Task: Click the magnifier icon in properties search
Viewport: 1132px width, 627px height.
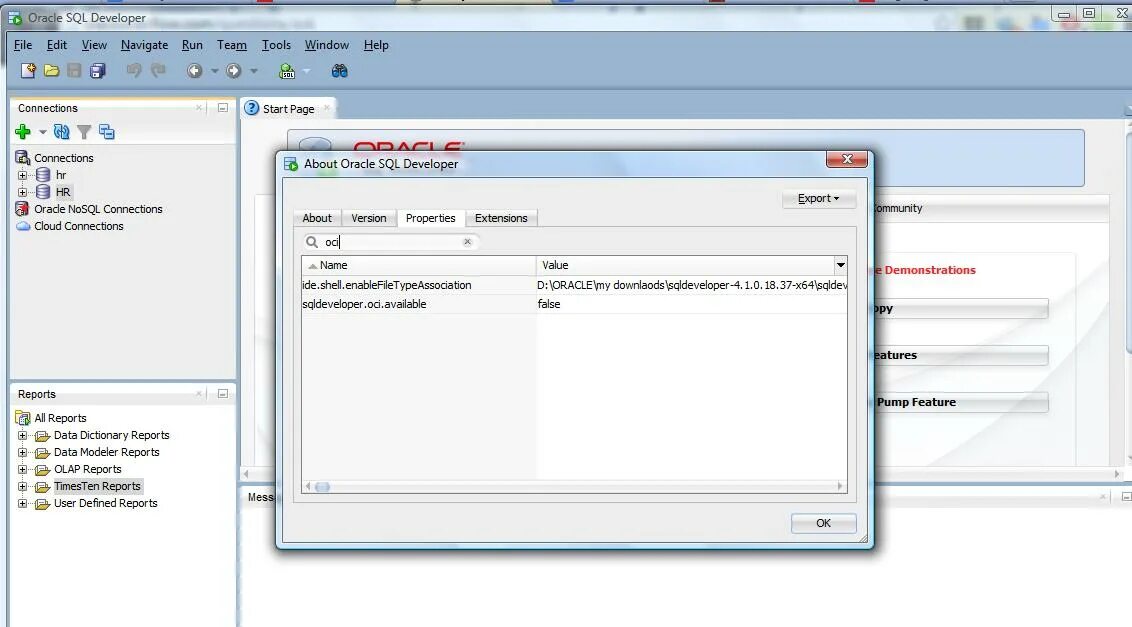Action: pos(312,242)
